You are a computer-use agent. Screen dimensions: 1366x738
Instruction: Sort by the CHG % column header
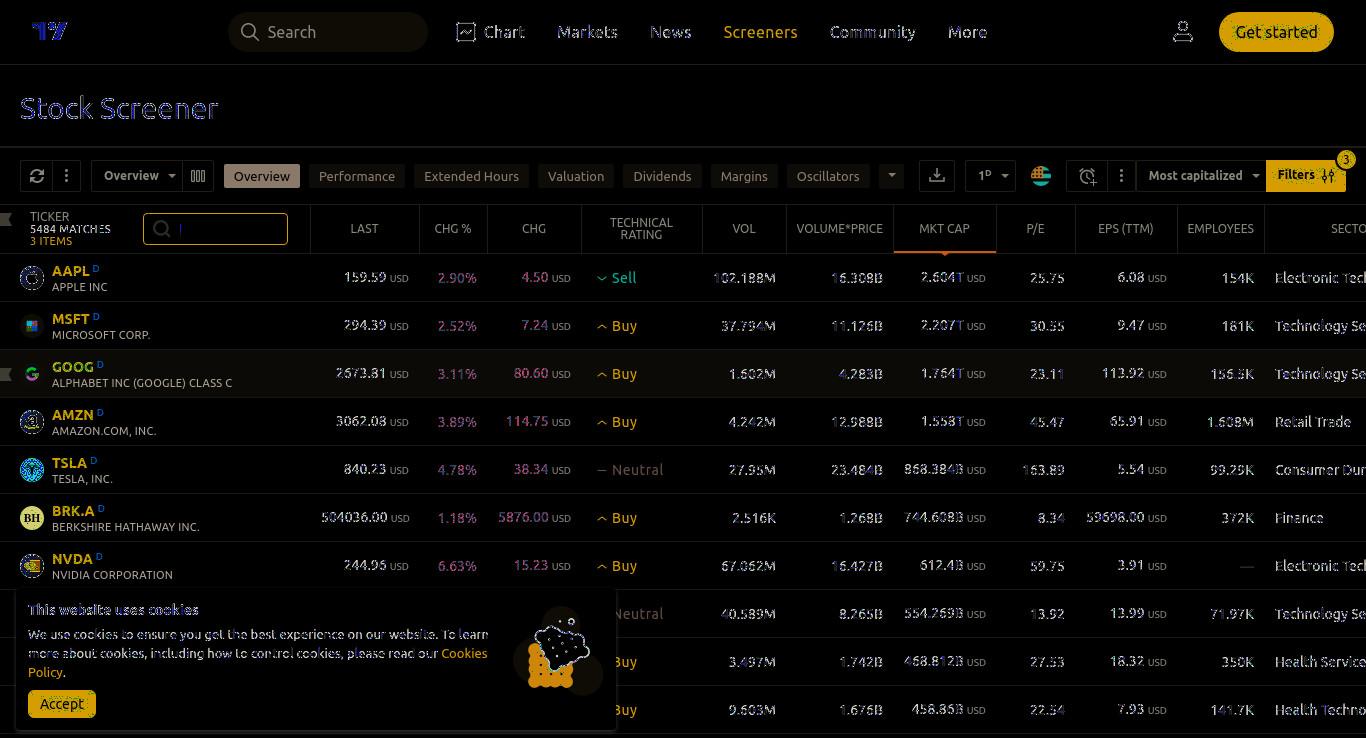(x=453, y=229)
